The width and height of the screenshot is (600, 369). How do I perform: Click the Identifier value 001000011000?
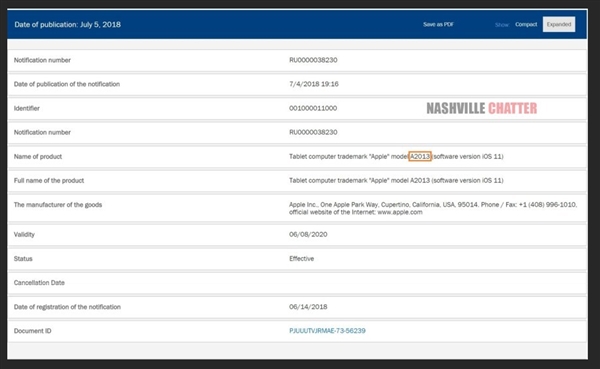313,108
